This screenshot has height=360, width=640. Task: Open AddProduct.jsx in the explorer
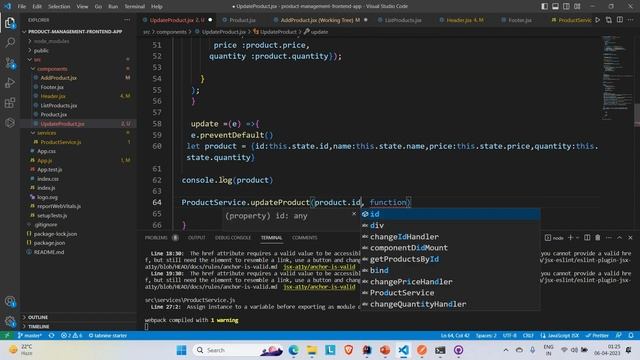click(58, 78)
